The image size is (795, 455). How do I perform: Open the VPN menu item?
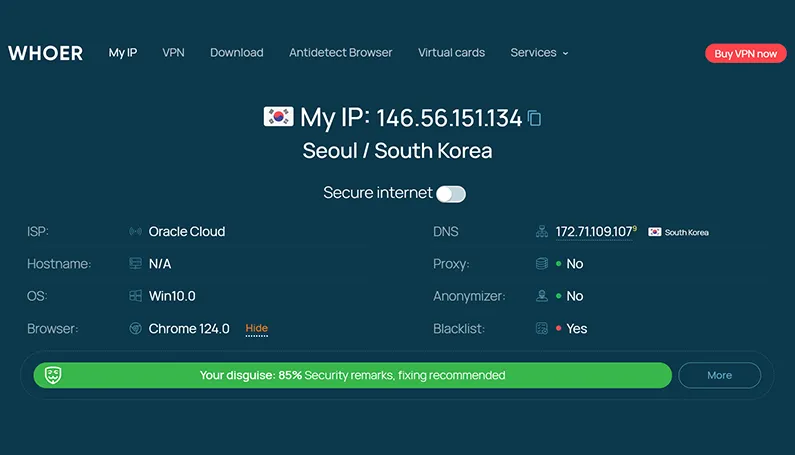click(x=173, y=53)
